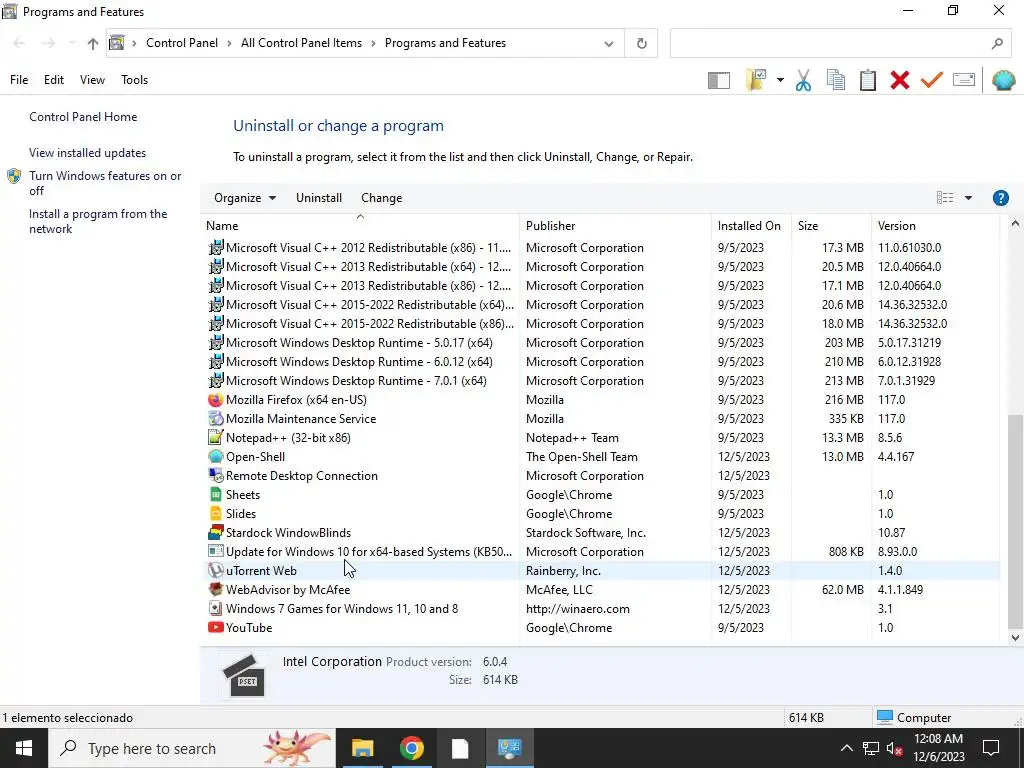Click the Paste clipboard icon
This screenshot has height=768, width=1024.
coord(868,80)
